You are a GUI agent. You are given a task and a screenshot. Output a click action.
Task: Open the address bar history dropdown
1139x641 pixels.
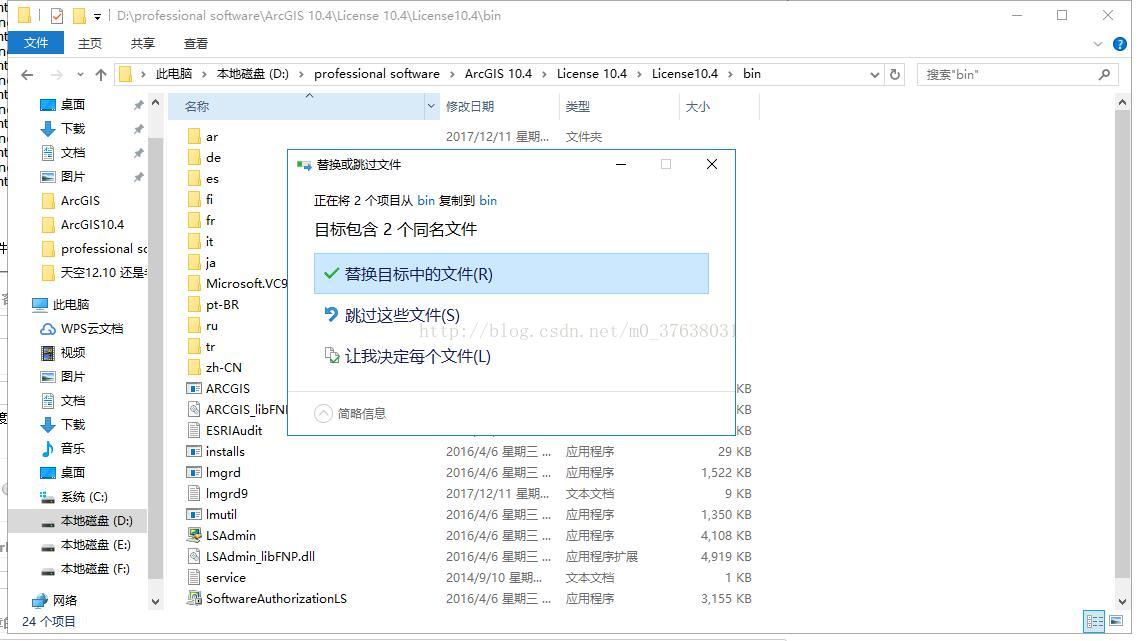point(875,74)
